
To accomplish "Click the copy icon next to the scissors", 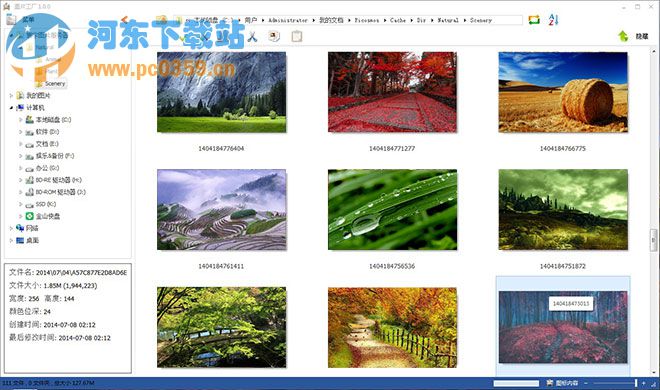I will [x=274, y=37].
